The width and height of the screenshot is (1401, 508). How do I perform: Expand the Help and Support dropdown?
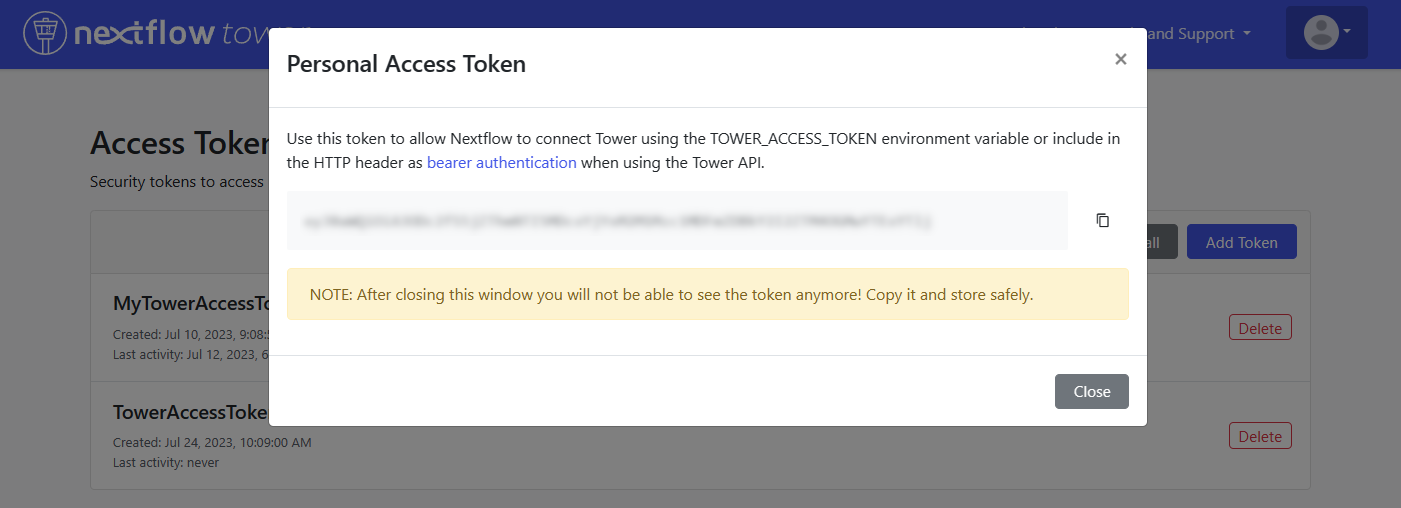point(1200,34)
